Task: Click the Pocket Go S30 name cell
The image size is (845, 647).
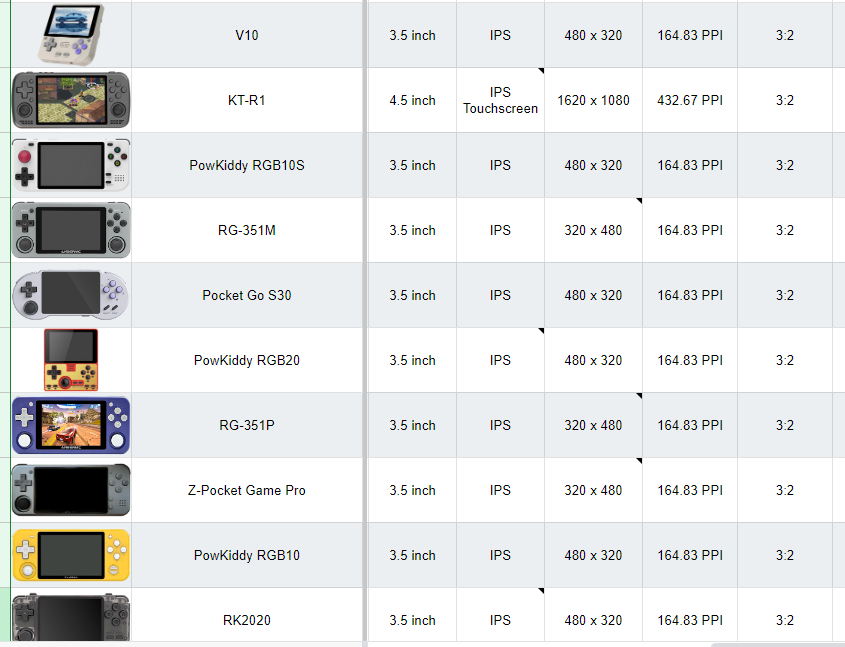Action: 247,295
